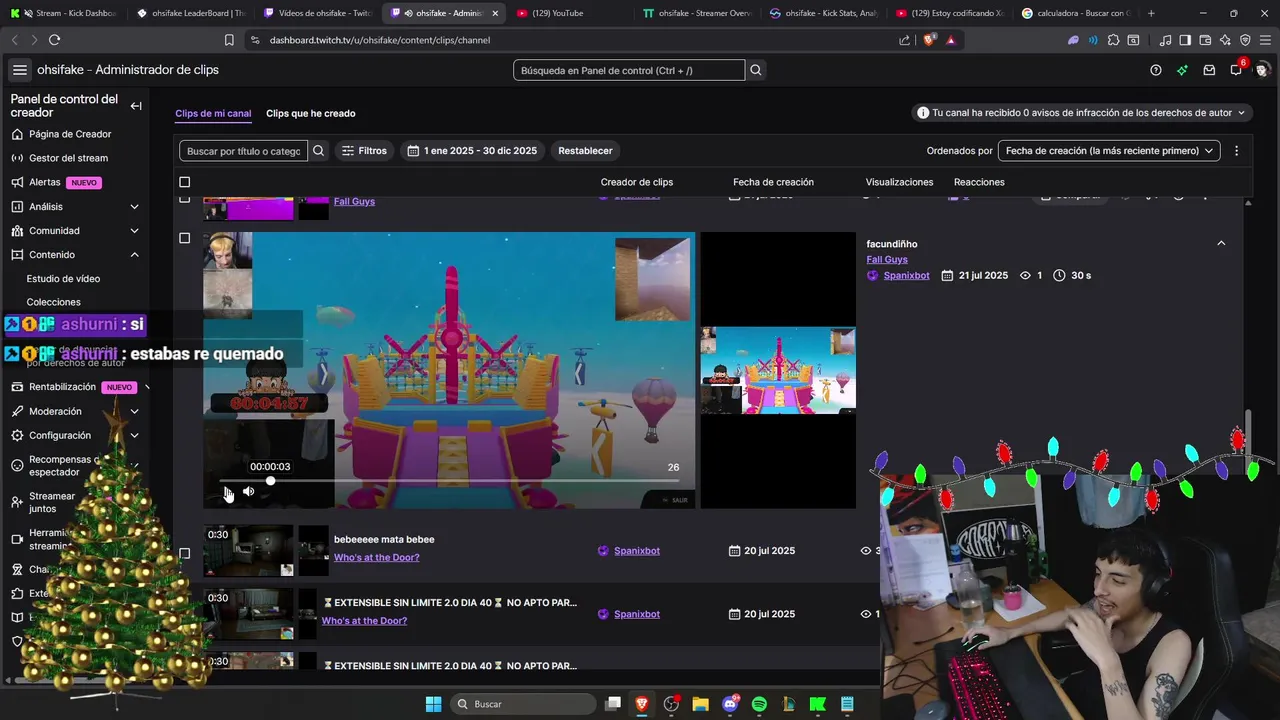Open the three-dot options next to sort
Viewport: 1280px width, 720px height.
click(1236, 151)
